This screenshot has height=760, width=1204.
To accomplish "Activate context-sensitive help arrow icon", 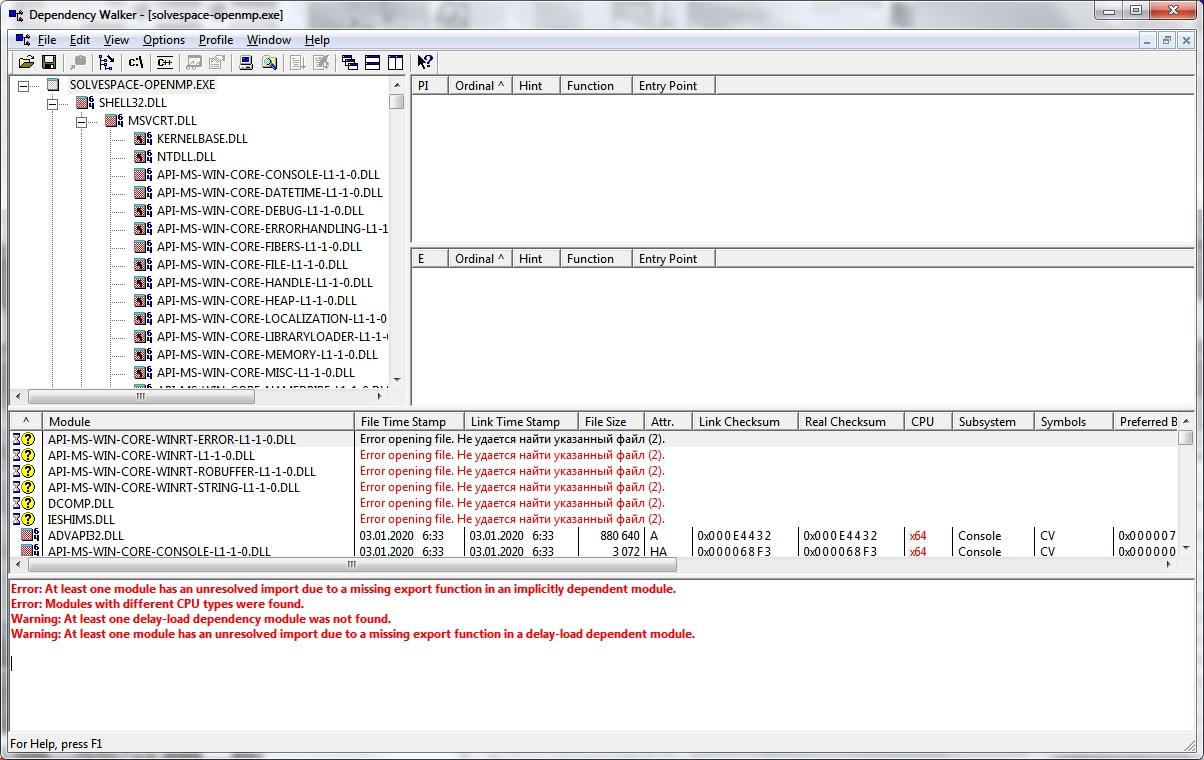I will pos(424,62).
